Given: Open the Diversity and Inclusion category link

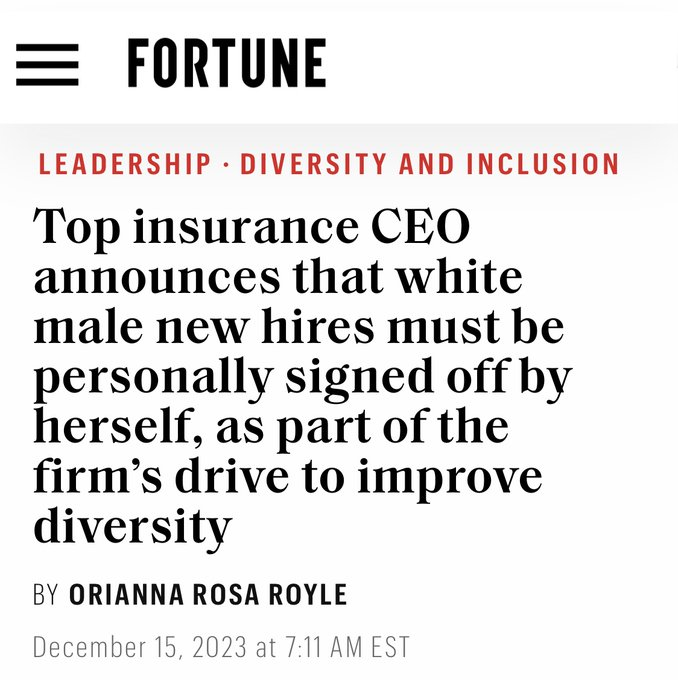Looking at the screenshot, I should (430, 164).
